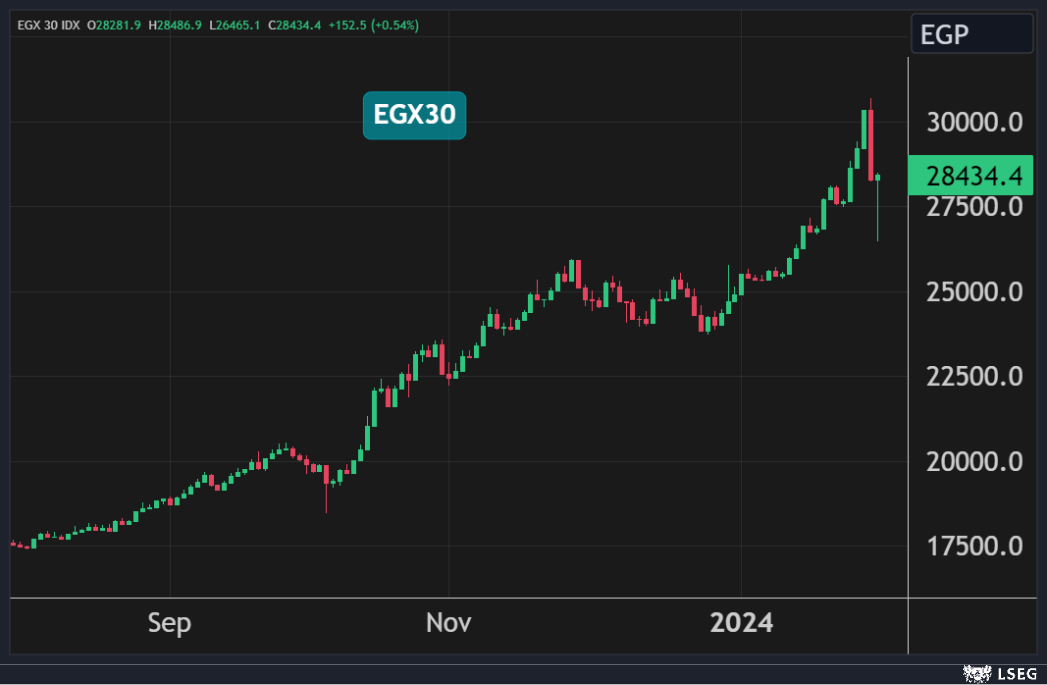The width and height of the screenshot is (1047, 685).
Task: Click the Sep label on time axis
Action: point(169,623)
